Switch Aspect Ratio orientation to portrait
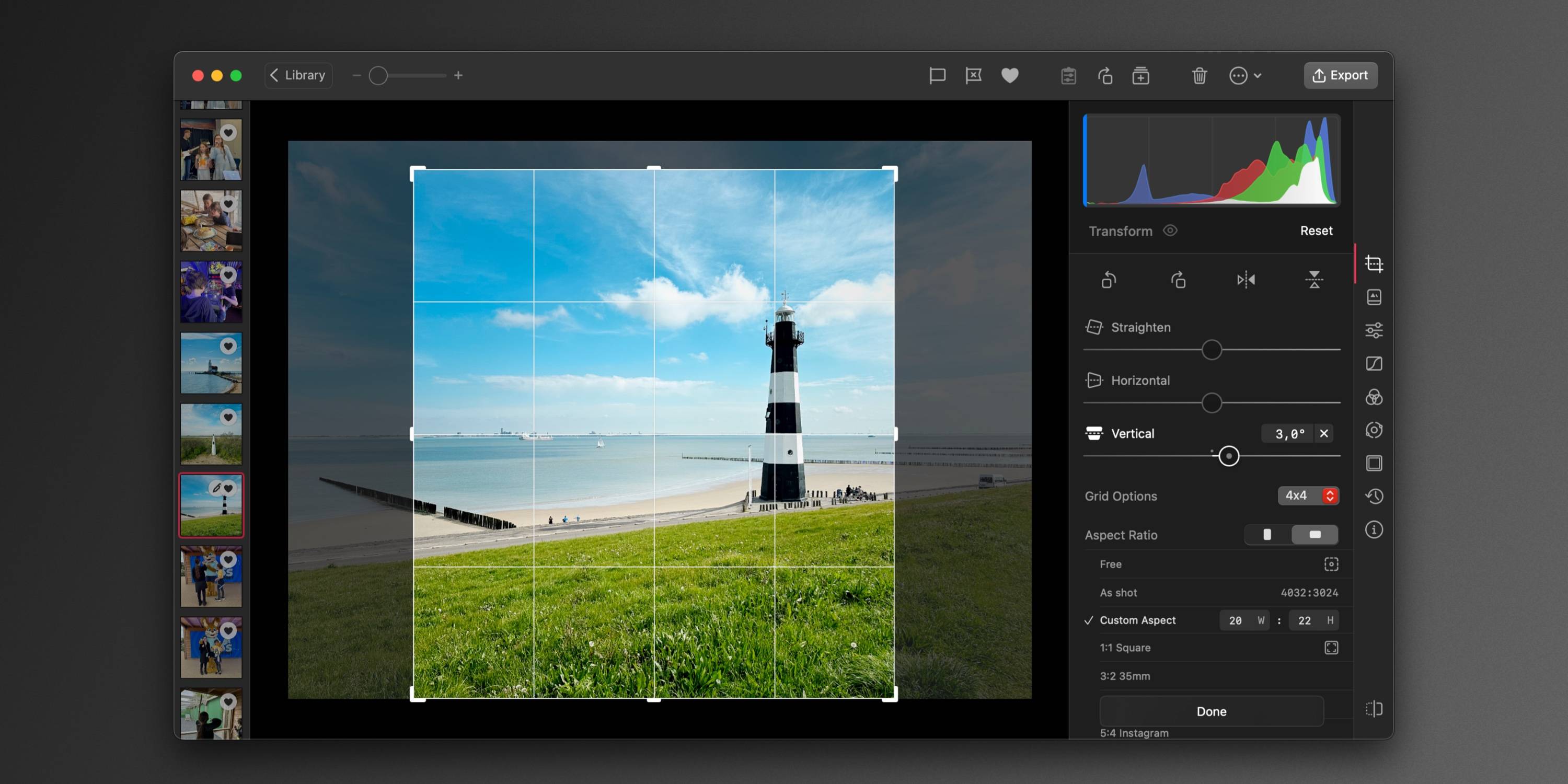1568x784 pixels. [x=1268, y=535]
